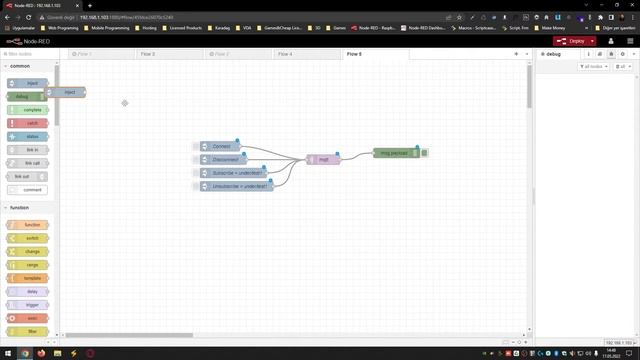
Task: Select the range node in the palette
Action: click(x=27, y=265)
